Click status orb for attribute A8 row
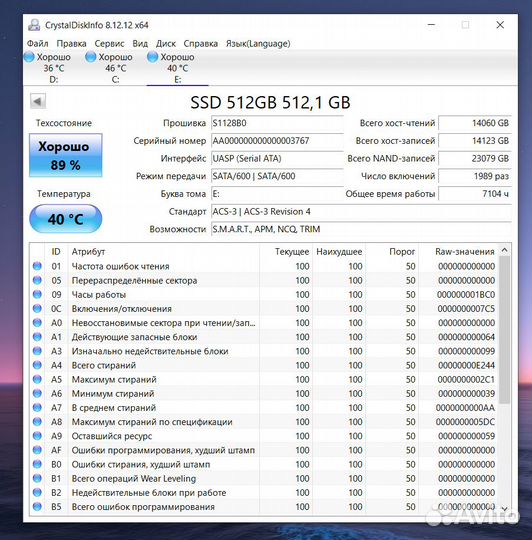 click(37, 422)
